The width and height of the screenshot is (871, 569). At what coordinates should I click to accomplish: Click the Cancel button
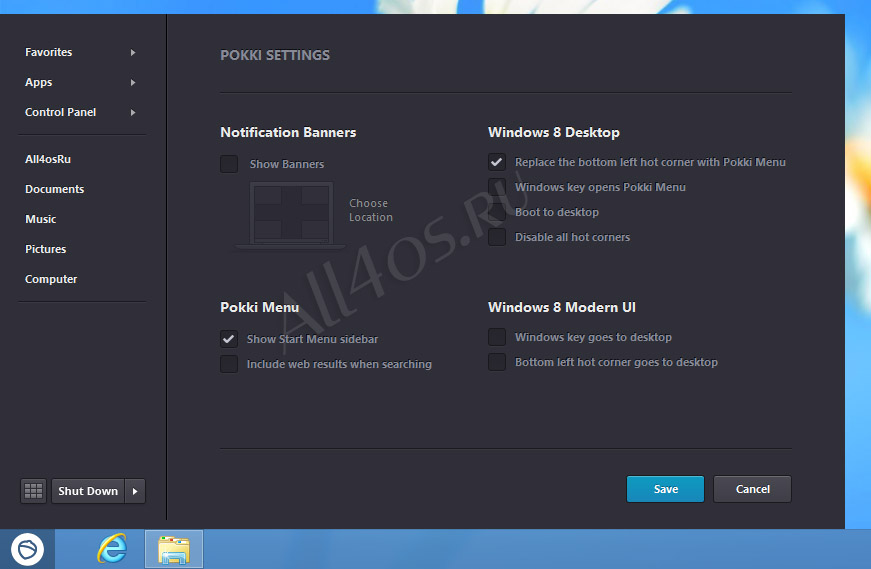pyautogui.click(x=753, y=489)
